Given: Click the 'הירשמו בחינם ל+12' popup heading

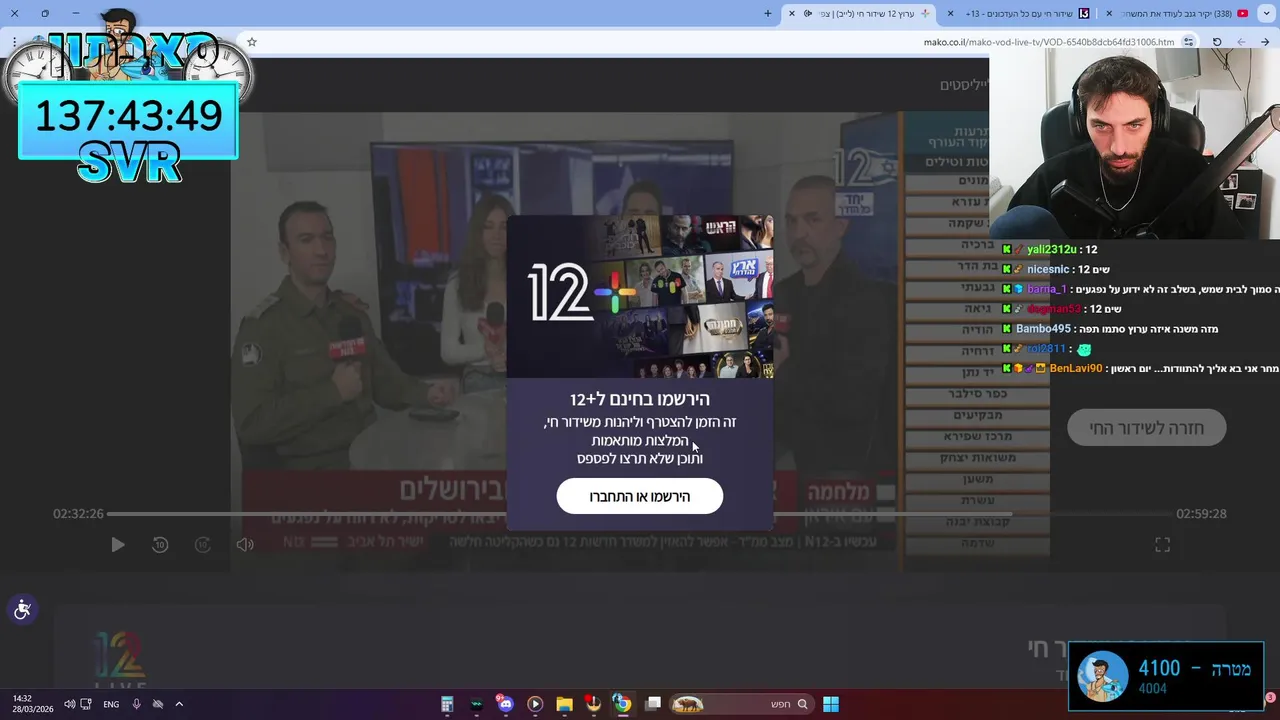Looking at the screenshot, I should click(640, 399).
